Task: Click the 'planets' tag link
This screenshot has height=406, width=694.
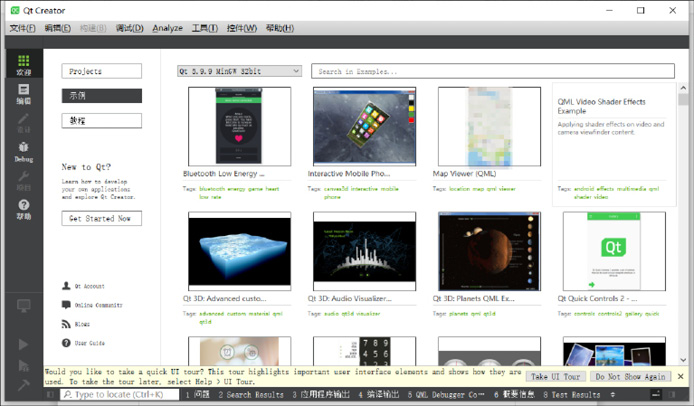Action: tap(459, 314)
